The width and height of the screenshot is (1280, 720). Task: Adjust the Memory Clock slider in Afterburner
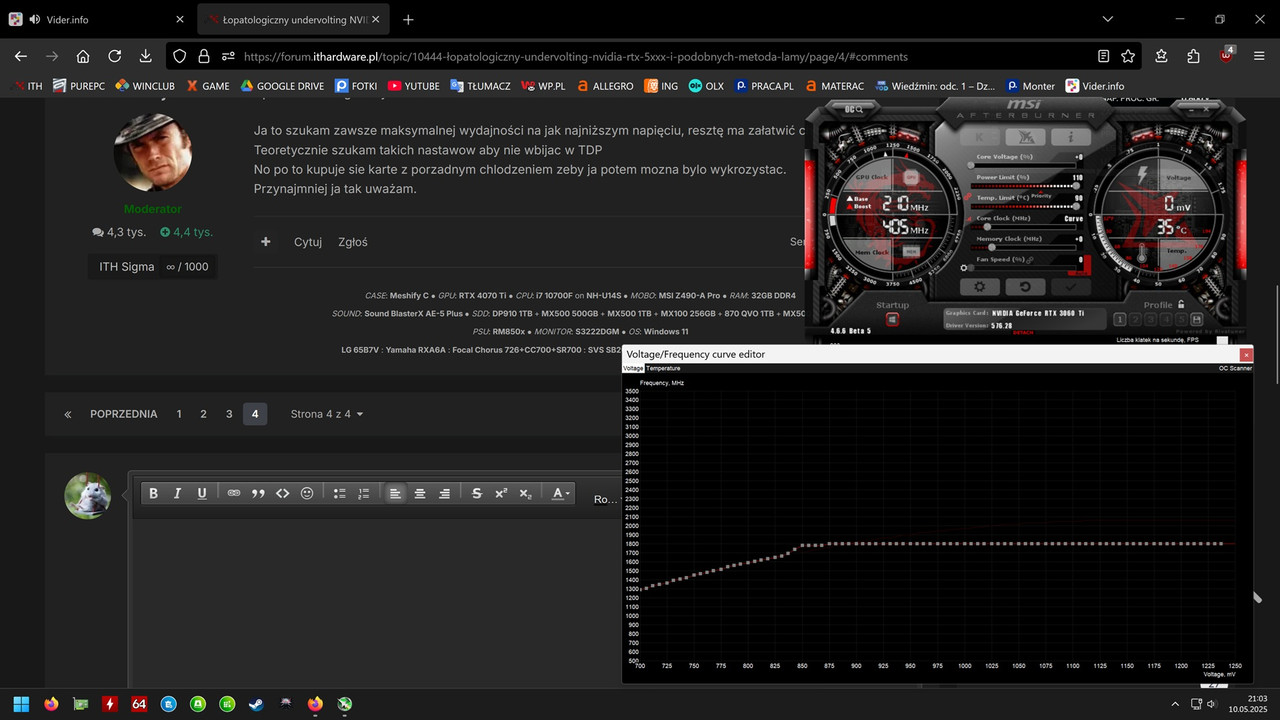pyautogui.click(x=1022, y=247)
